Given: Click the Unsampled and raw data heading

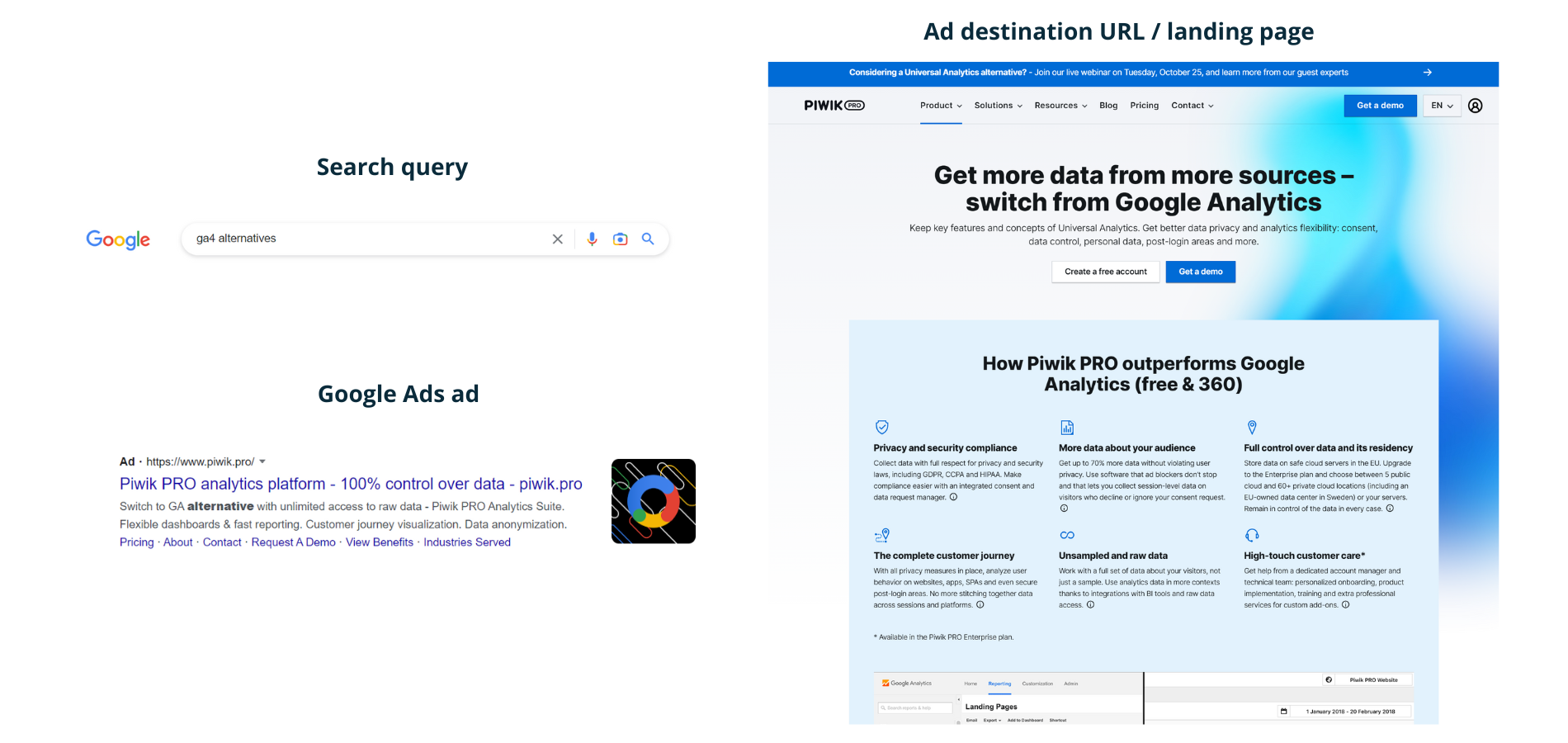Looking at the screenshot, I should click(1113, 556).
